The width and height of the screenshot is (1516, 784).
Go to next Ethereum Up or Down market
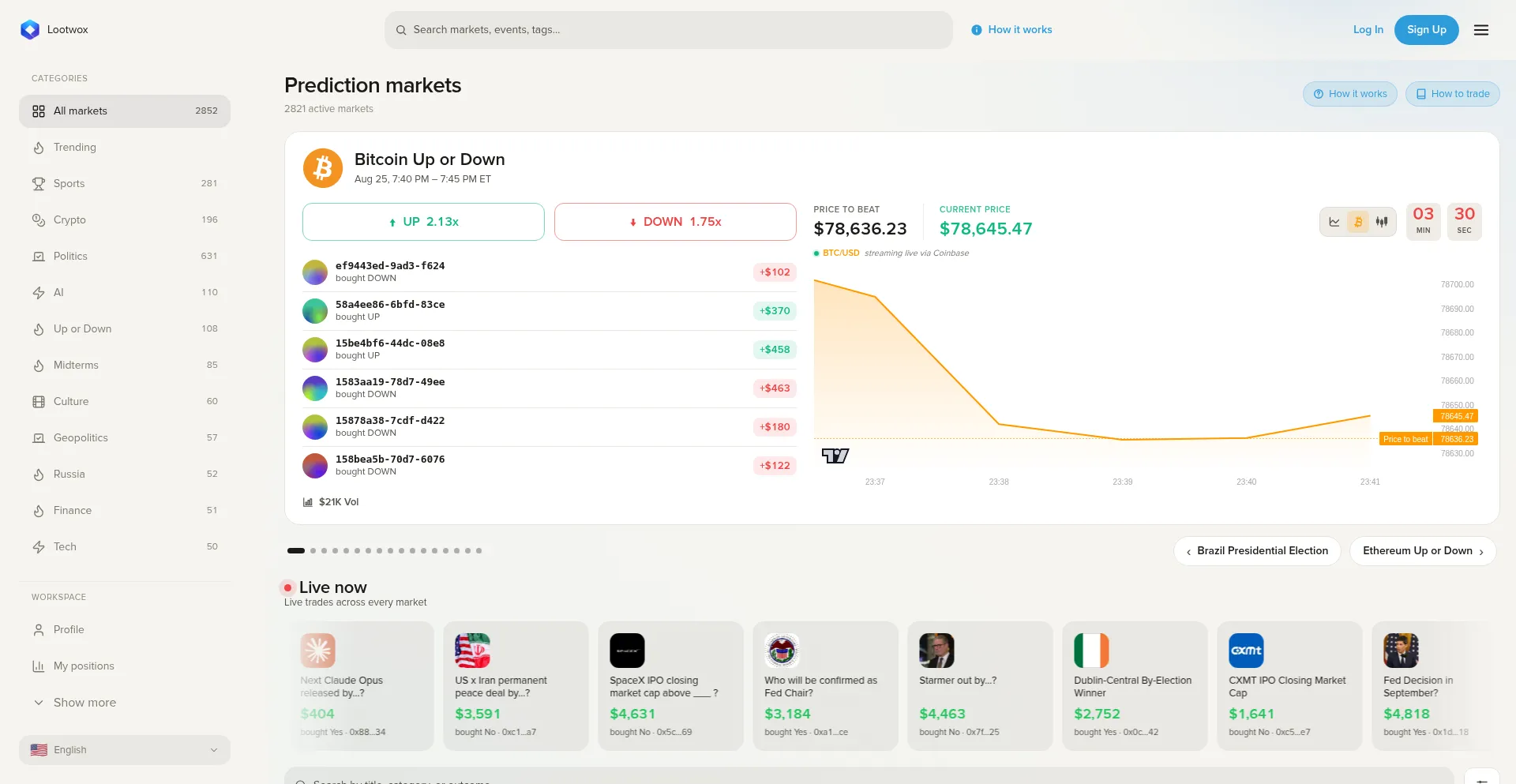[x=1424, y=551]
